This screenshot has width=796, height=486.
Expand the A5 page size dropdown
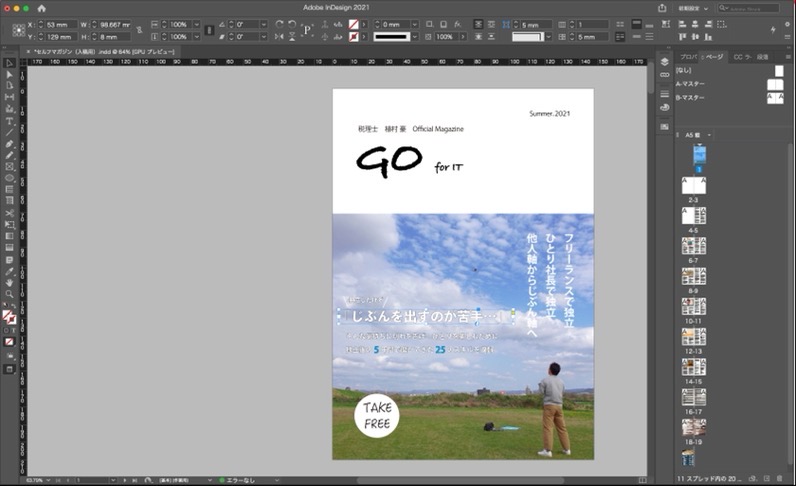pyautogui.click(x=698, y=135)
